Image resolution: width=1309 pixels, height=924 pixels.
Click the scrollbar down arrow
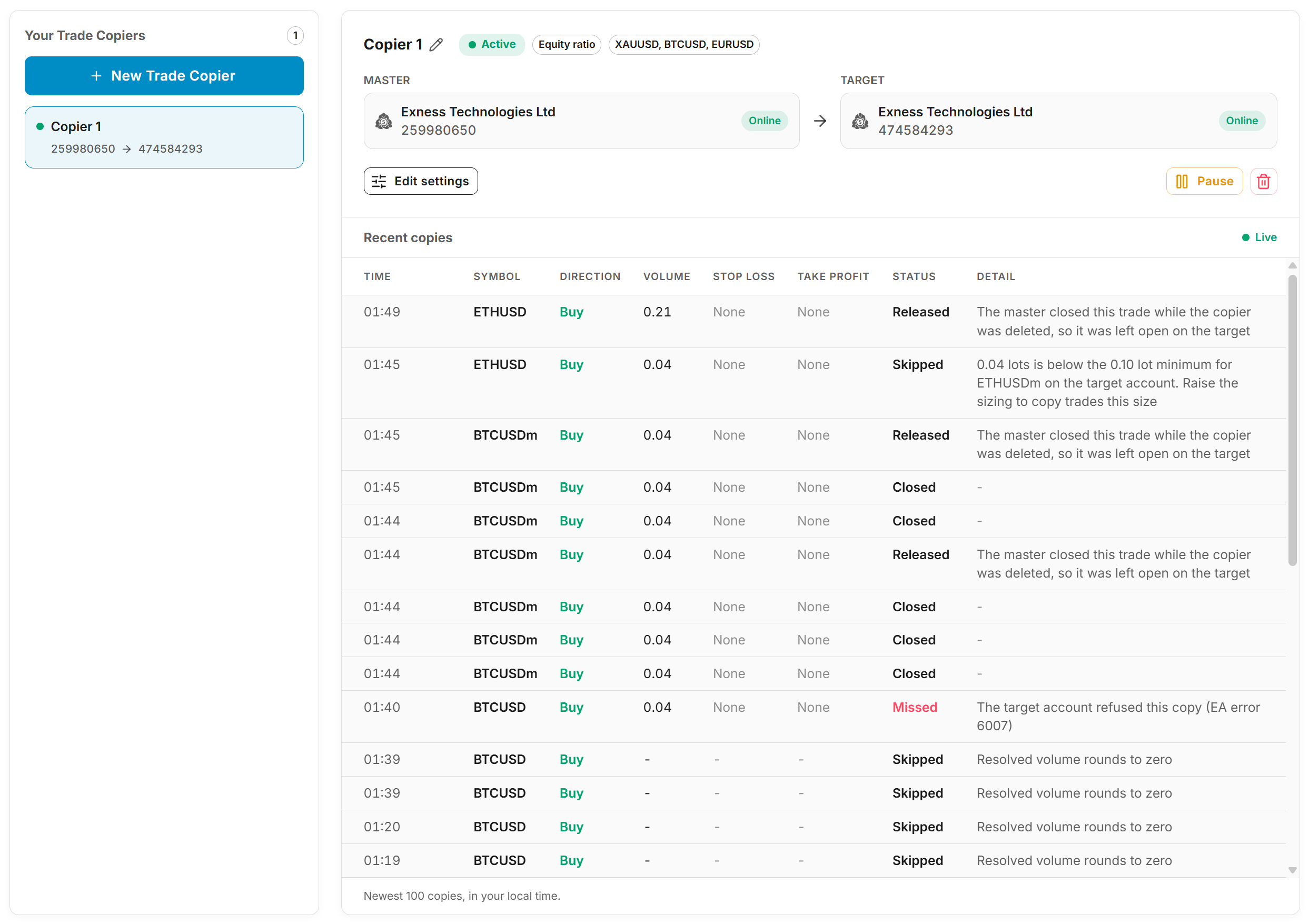tap(1292, 870)
